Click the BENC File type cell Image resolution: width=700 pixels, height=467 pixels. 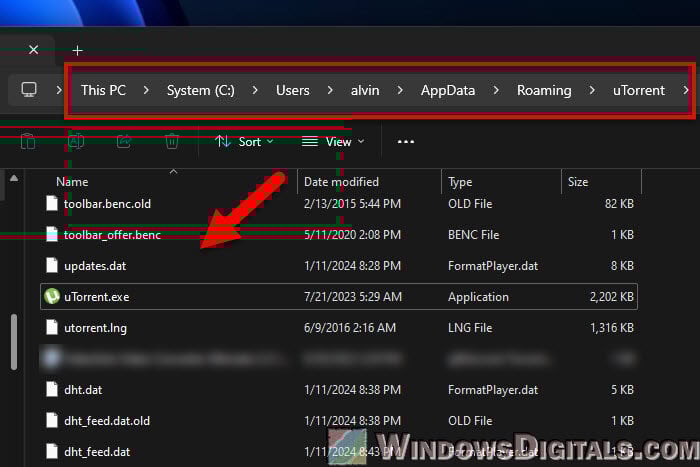click(x=473, y=235)
